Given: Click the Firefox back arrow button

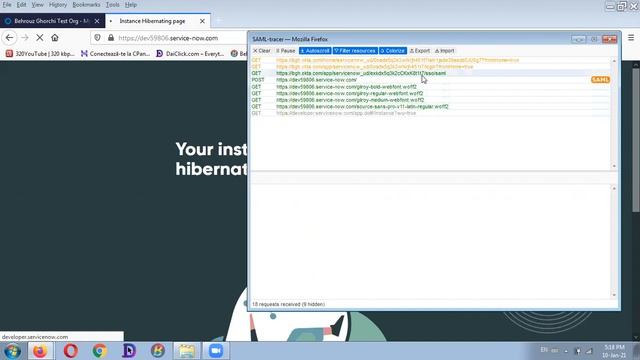Looking at the screenshot, I should 9,38.
